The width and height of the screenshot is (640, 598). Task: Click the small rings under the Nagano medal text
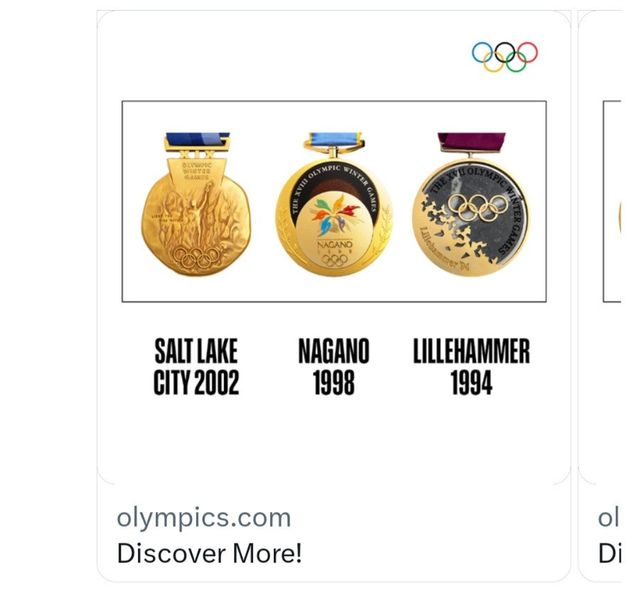click(x=334, y=260)
